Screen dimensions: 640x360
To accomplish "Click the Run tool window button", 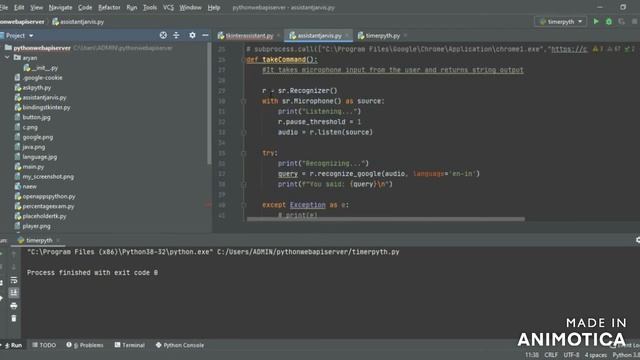I will [x=13, y=345].
